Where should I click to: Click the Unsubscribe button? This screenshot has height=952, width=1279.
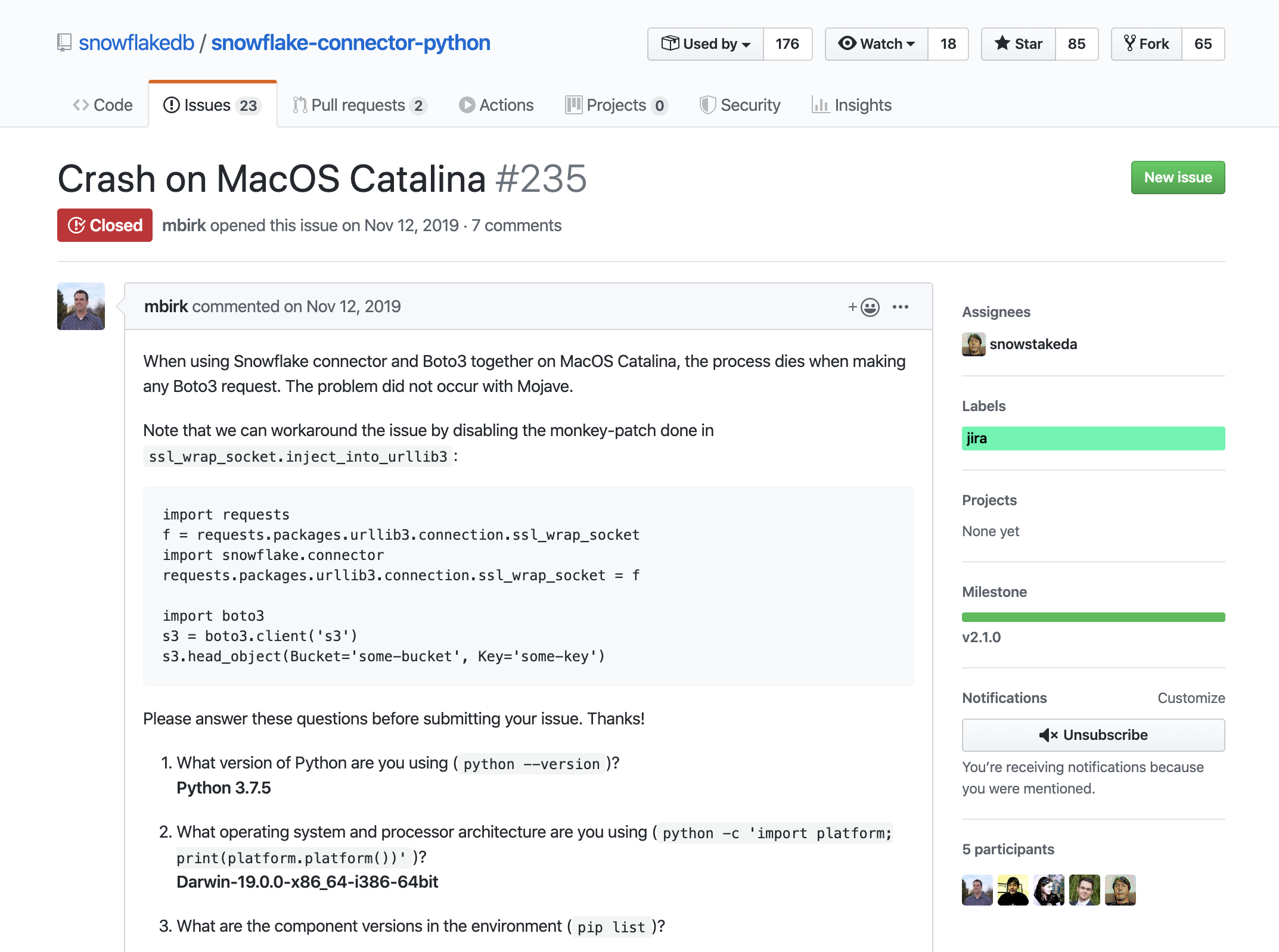click(x=1093, y=735)
